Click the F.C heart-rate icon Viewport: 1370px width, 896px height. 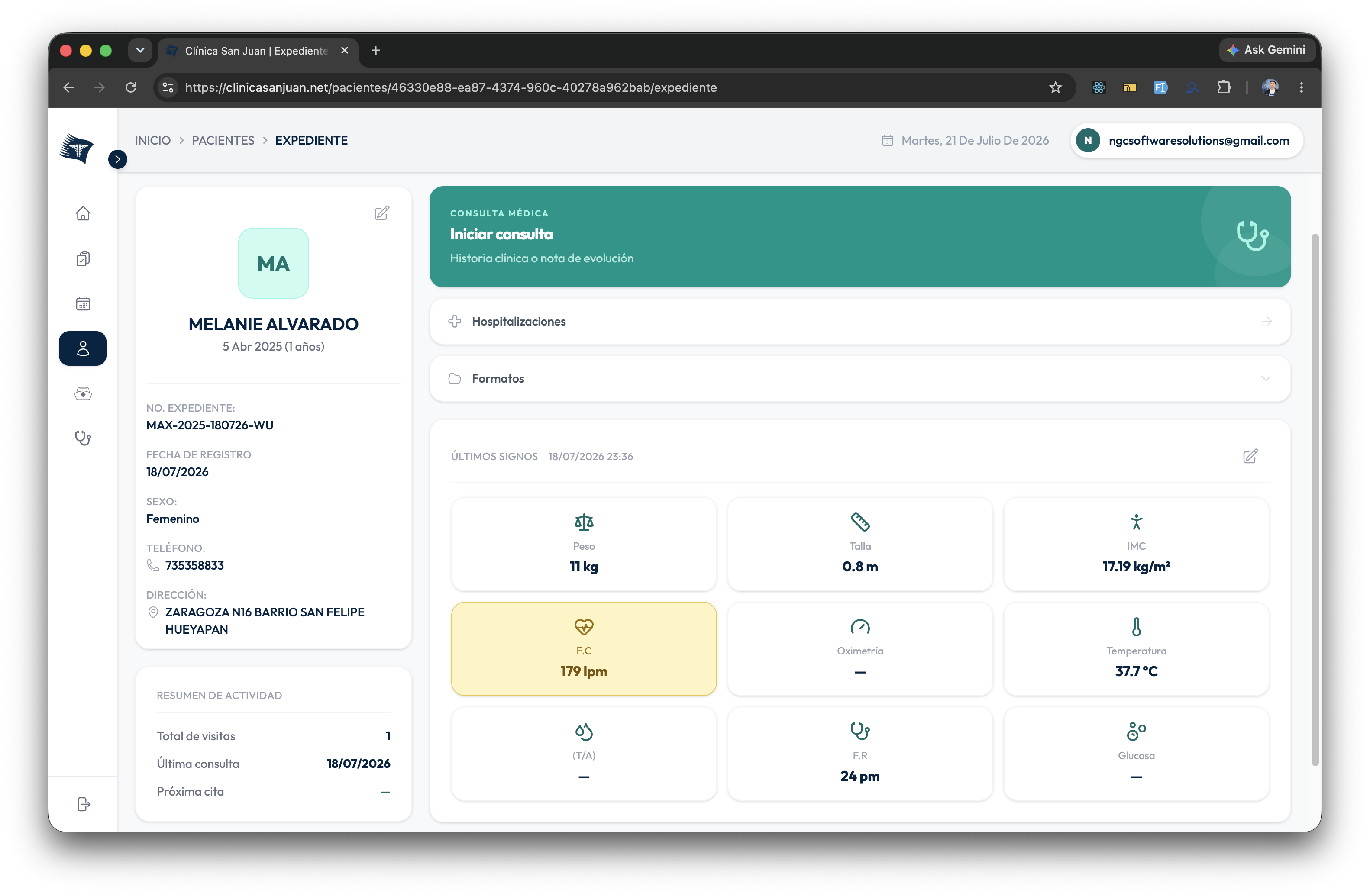[x=584, y=627]
